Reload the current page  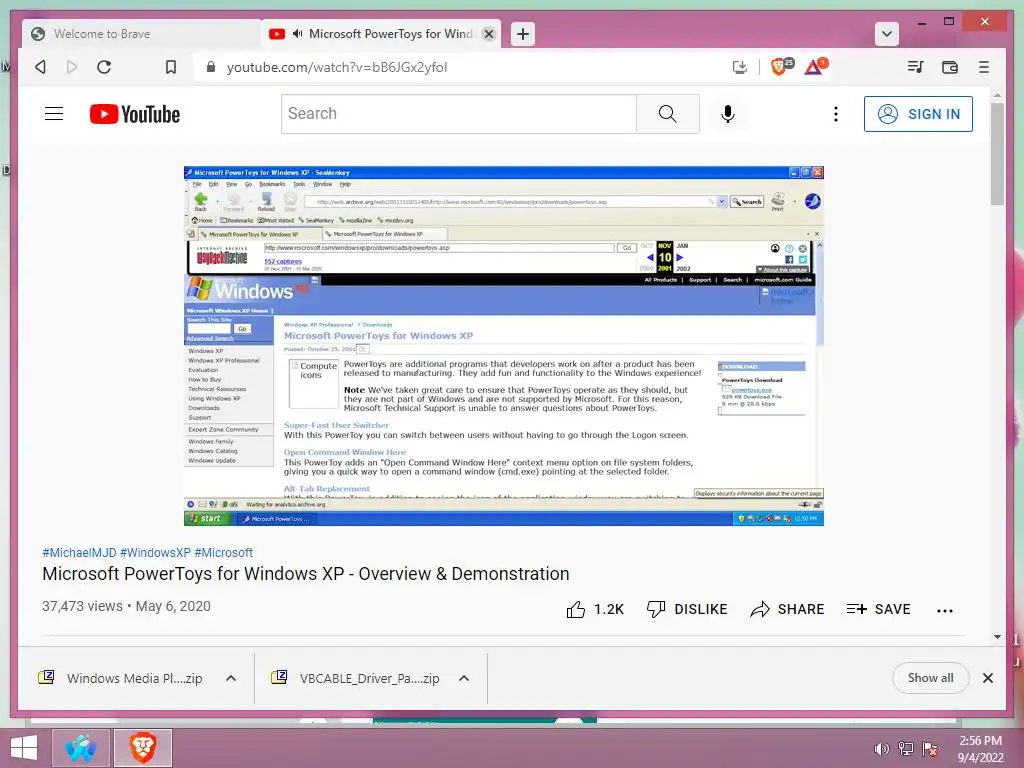tap(104, 67)
